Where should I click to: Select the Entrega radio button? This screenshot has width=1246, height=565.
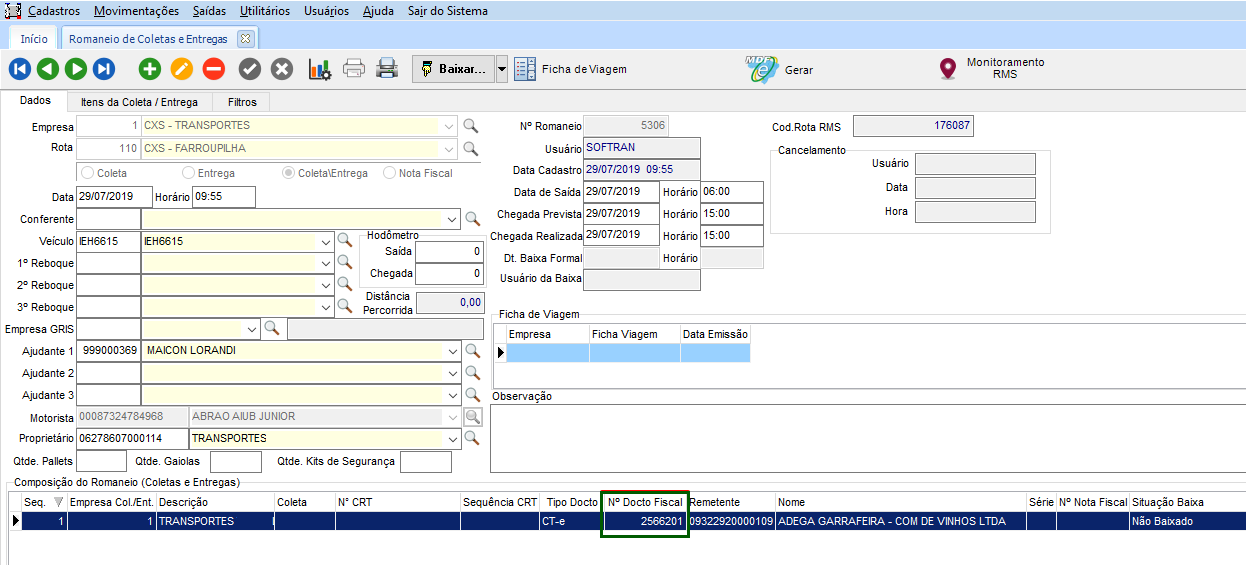pos(189,173)
